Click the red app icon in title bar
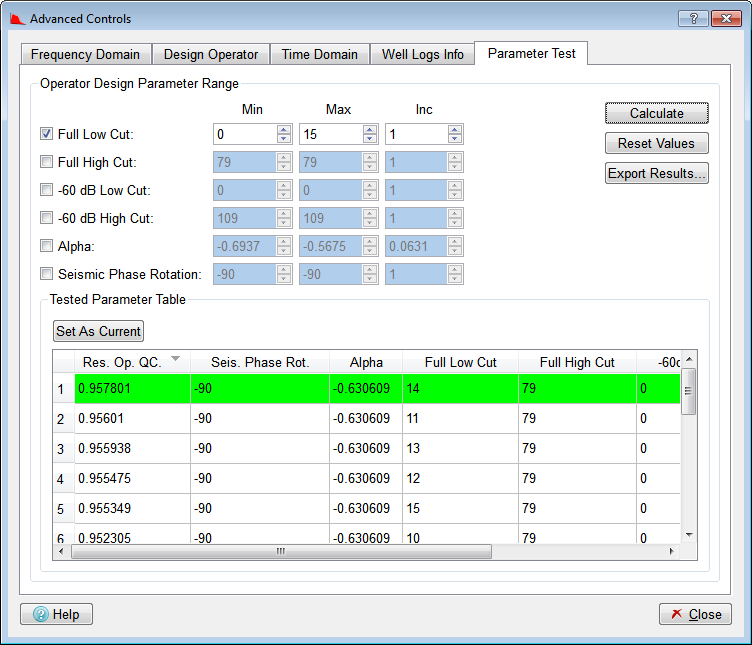Viewport: 752px width, 645px height. [x=17, y=19]
